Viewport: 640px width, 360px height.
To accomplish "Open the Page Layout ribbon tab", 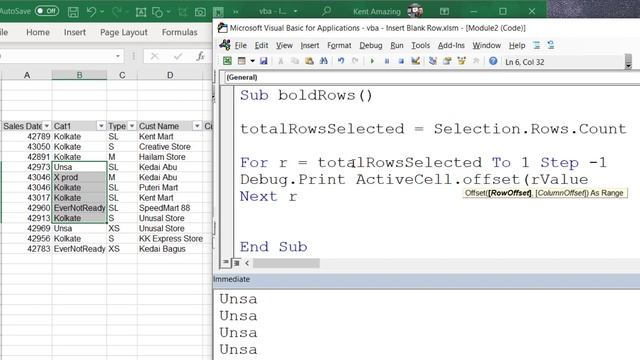I will [x=124, y=32].
